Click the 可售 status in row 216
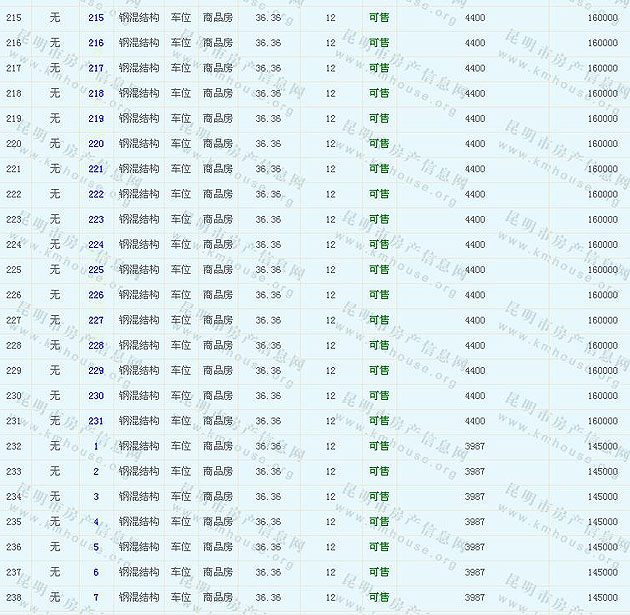The width and height of the screenshot is (630, 615). pos(379,43)
